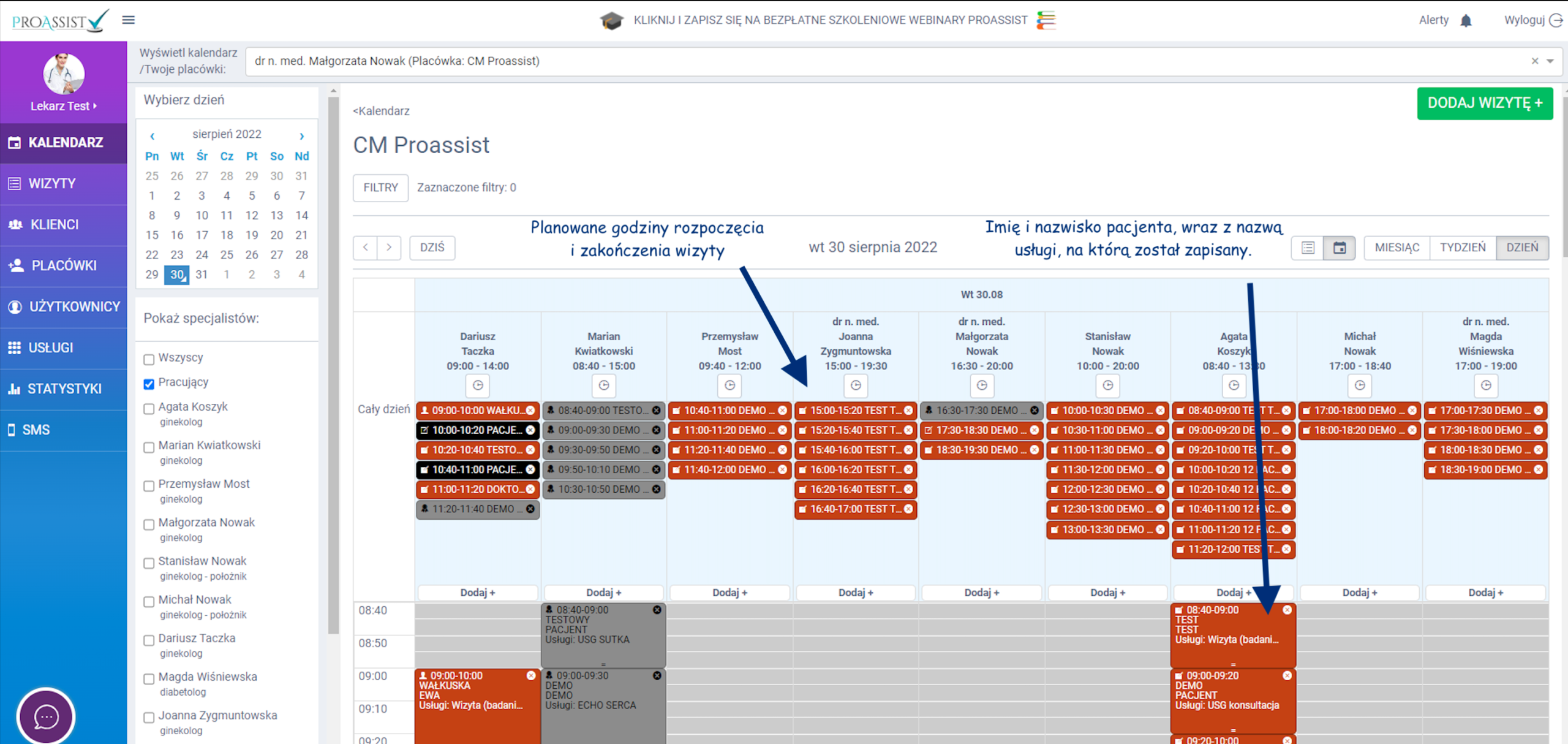Open the SMS sidebar section
Viewport: 1568px width, 744px height.
pyautogui.click(x=64, y=430)
